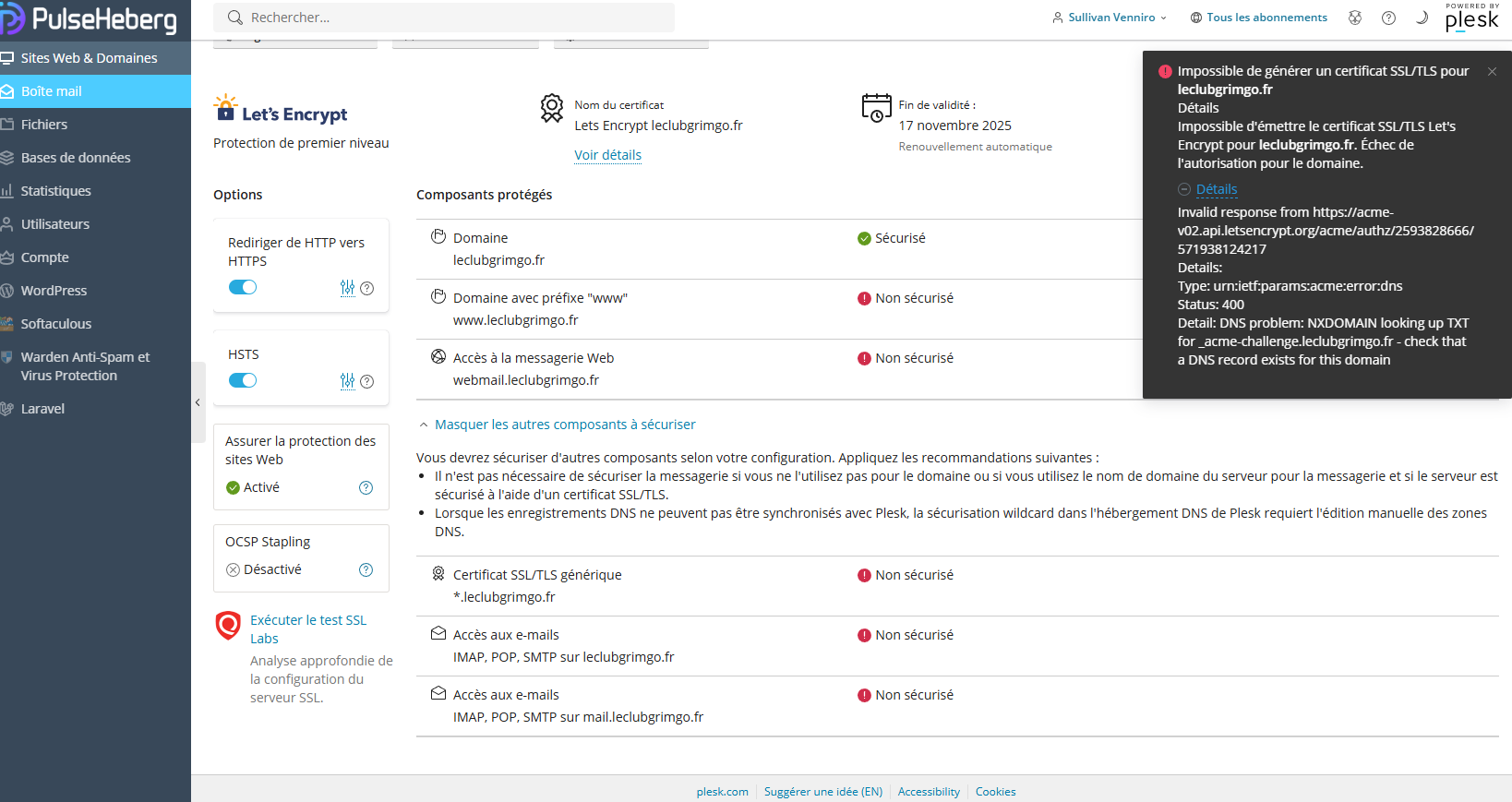
Task: Click the Qualys SSL Labs shield icon
Action: pyautogui.click(x=228, y=626)
